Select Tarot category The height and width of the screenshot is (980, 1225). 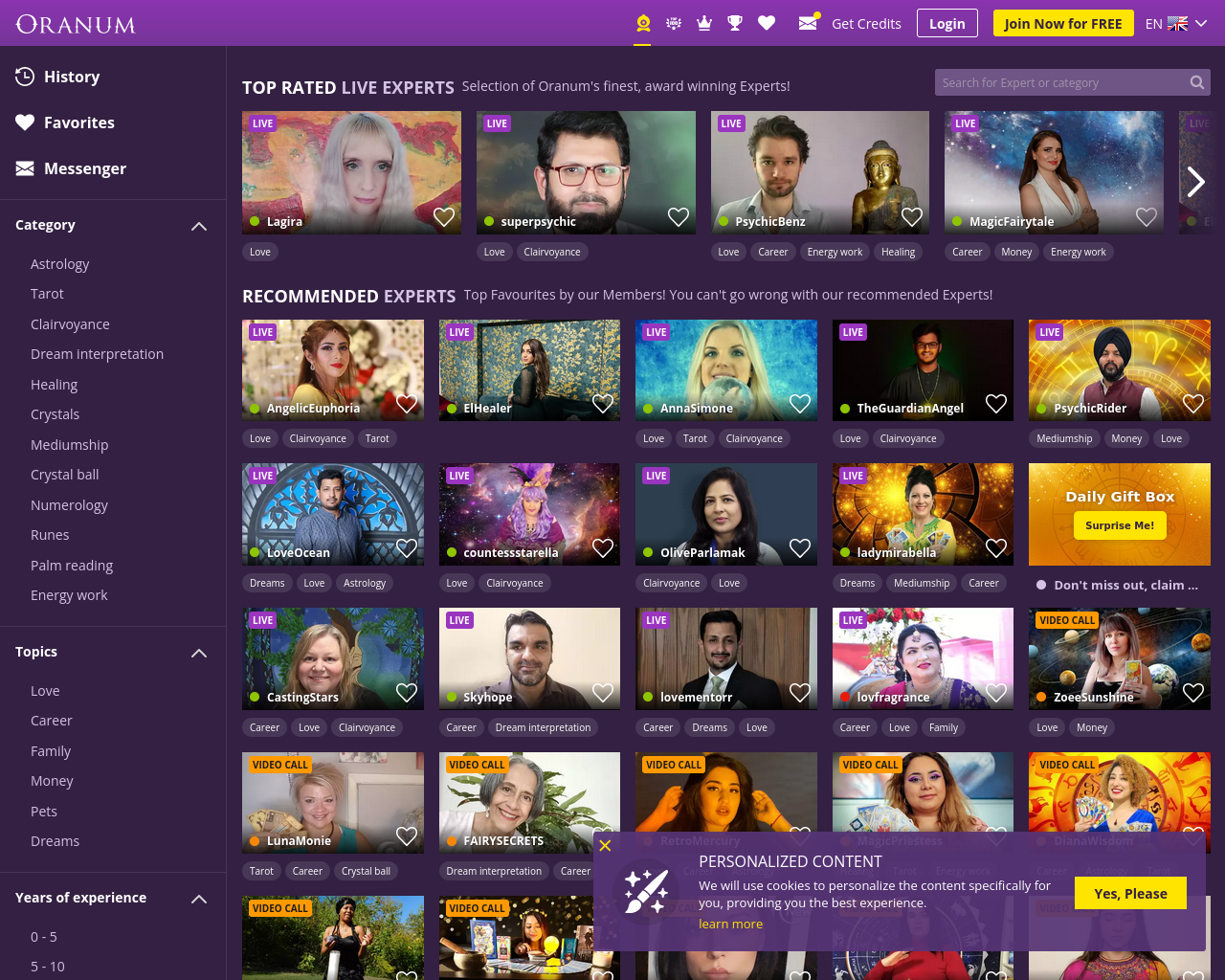[47, 294]
